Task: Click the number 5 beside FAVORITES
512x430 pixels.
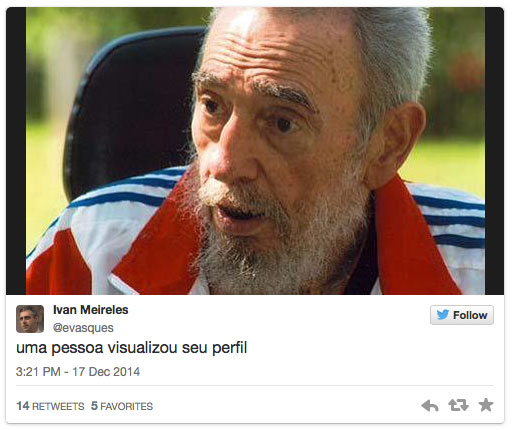Action: [94, 406]
